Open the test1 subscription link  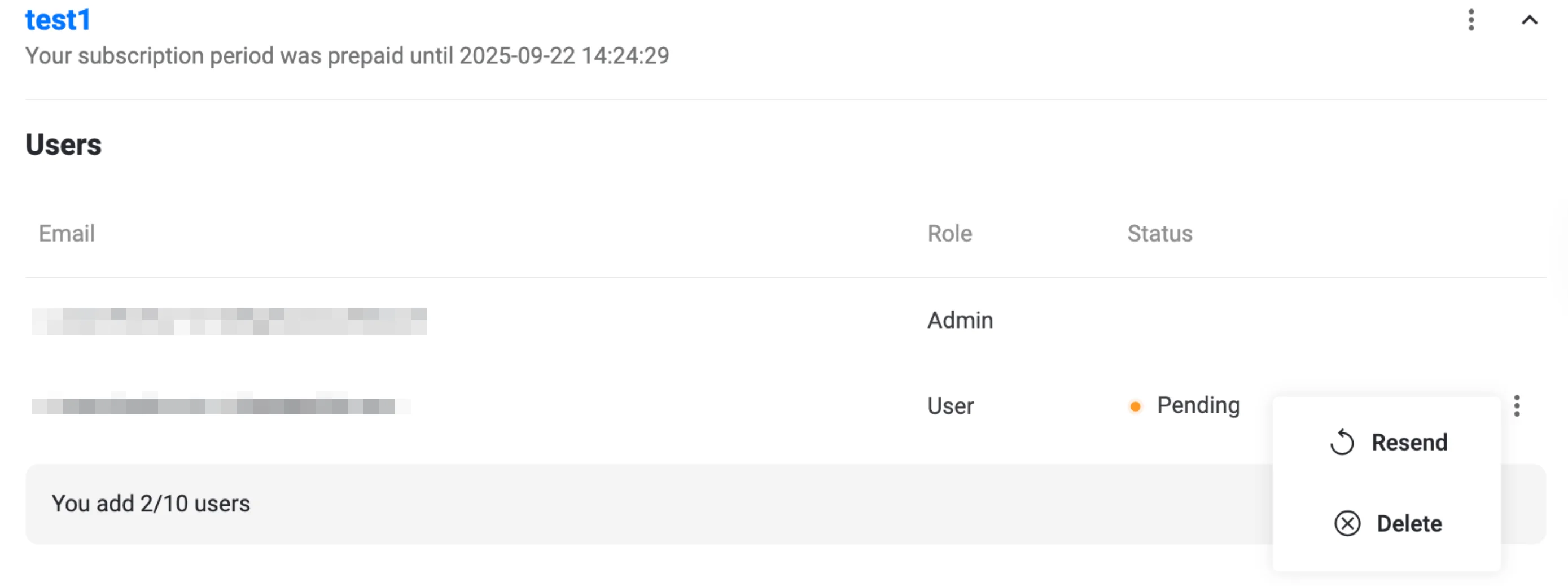tap(58, 20)
